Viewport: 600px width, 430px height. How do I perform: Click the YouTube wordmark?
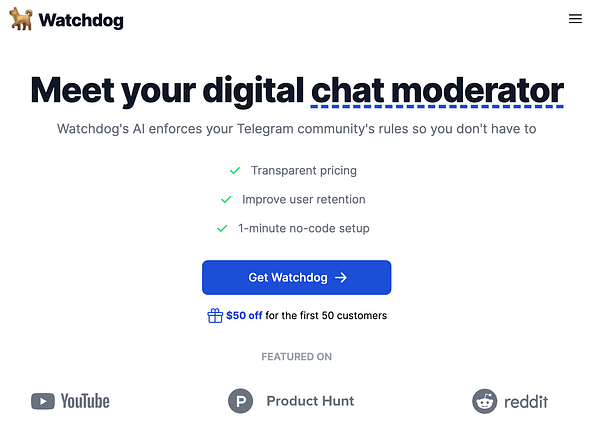coord(85,401)
